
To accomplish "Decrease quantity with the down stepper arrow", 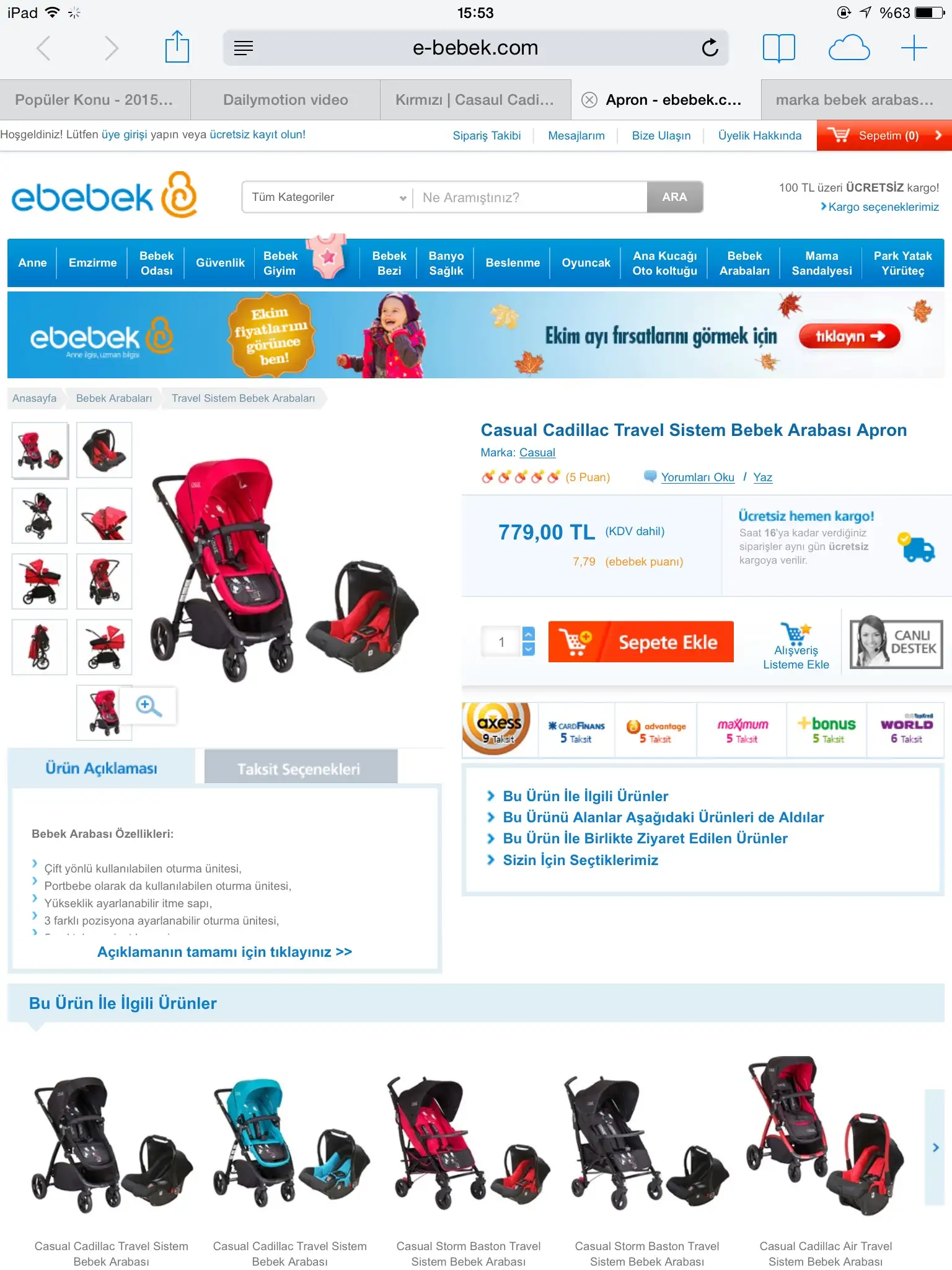I will [529, 649].
